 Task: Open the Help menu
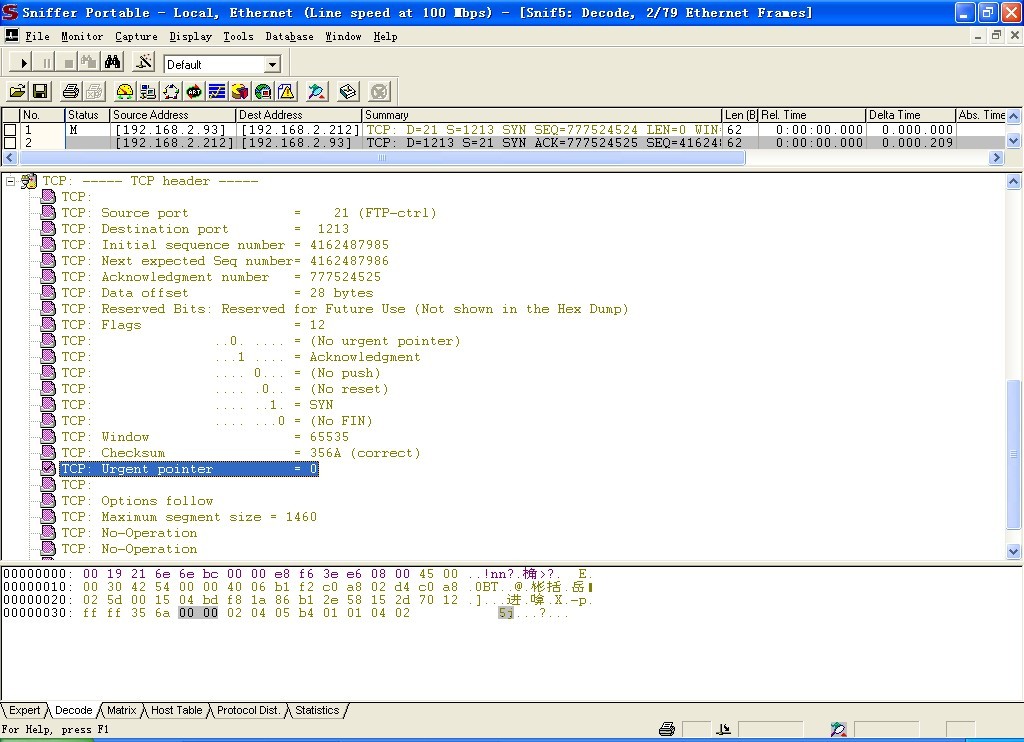385,37
